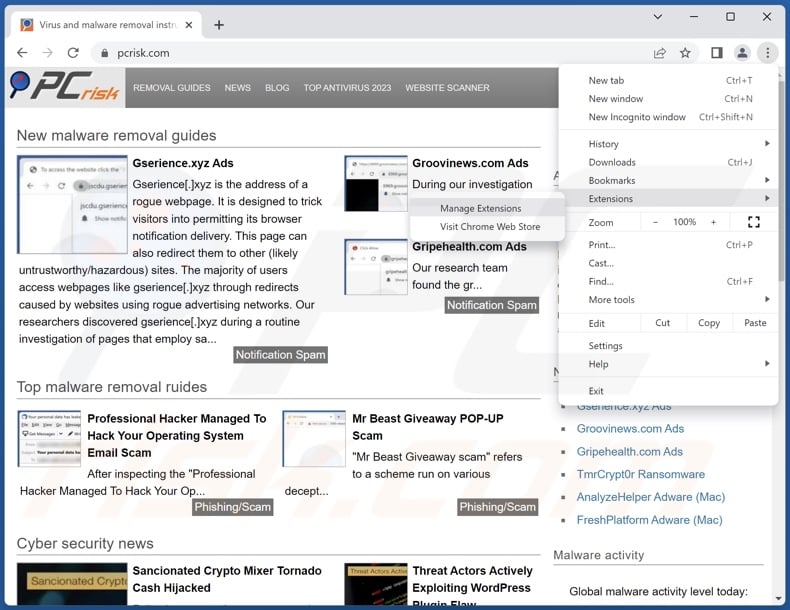Open the profile avatar icon
Image resolution: width=790 pixels, height=610 pixels.
click(742, 53)
